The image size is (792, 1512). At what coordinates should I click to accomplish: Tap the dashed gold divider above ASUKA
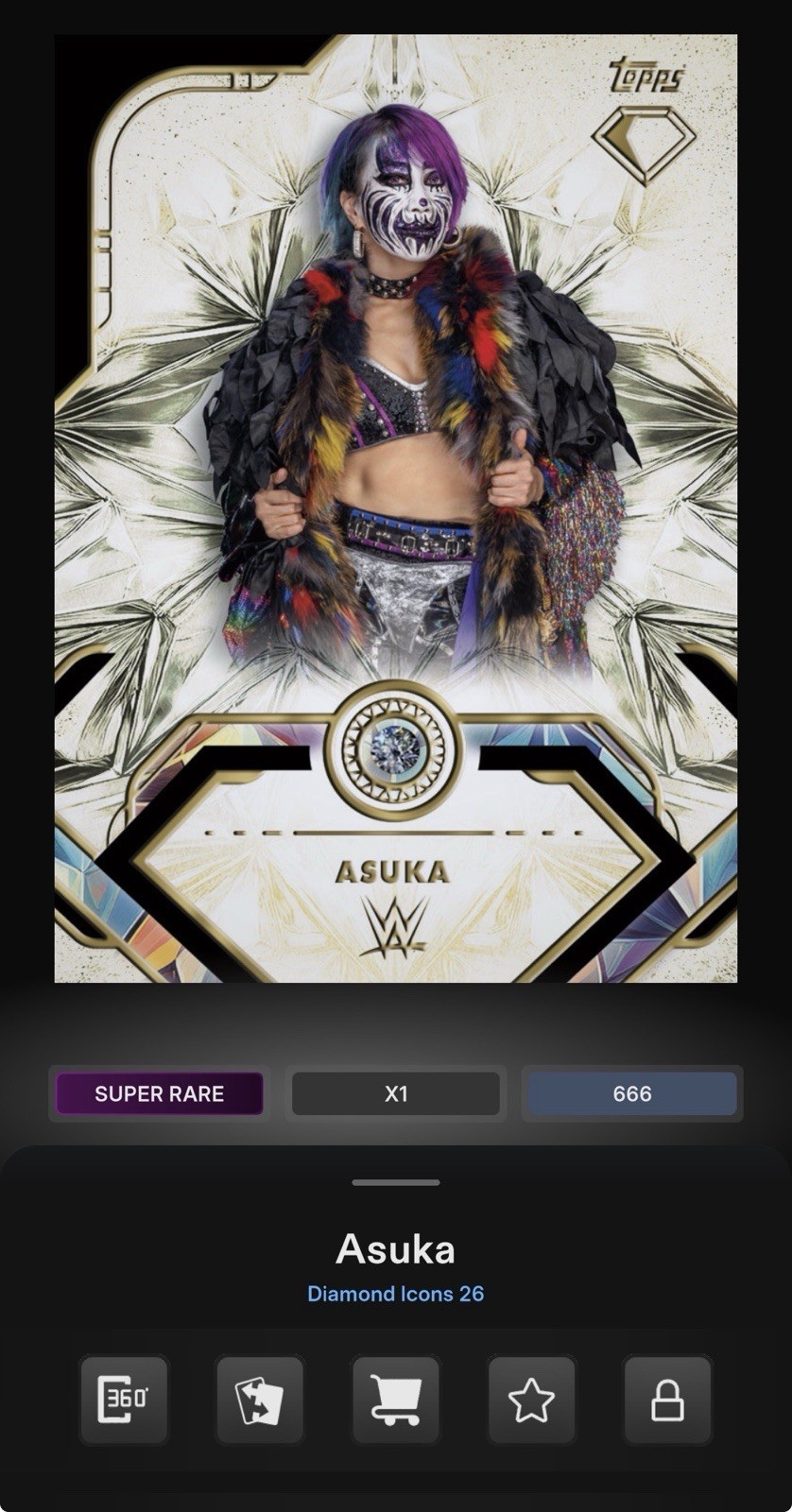tap(394, 833)
